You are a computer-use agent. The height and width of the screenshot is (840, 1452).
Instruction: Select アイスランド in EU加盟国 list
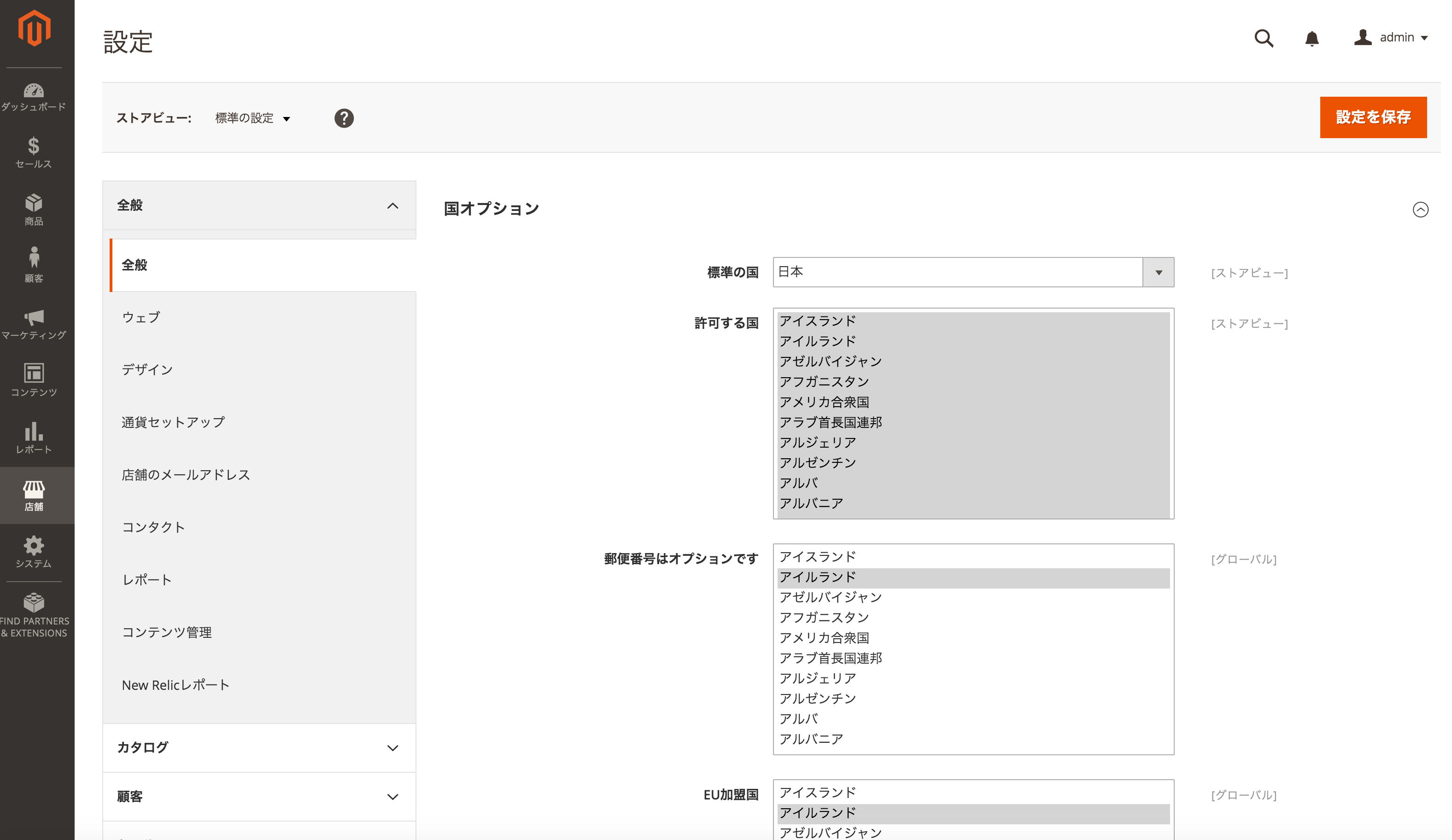pos(973,793)
